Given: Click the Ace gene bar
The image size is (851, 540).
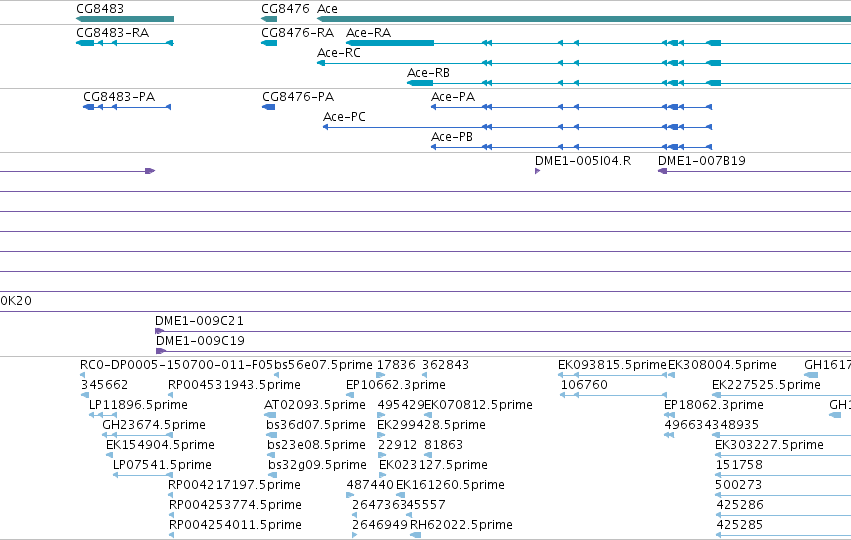Looking at the screenshot, I should (584, 19).
